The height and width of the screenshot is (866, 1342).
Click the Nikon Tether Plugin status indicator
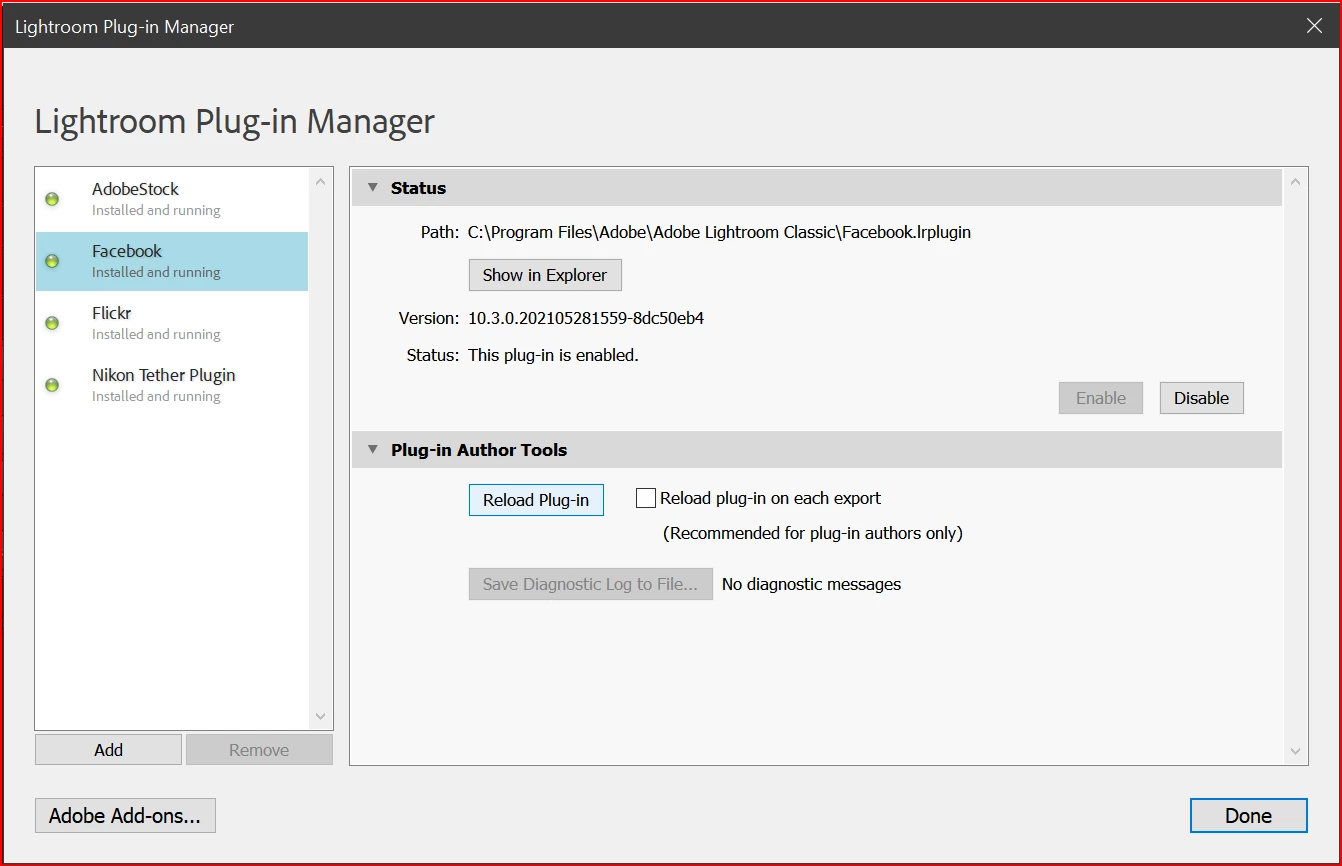click(x=52, y=385)
